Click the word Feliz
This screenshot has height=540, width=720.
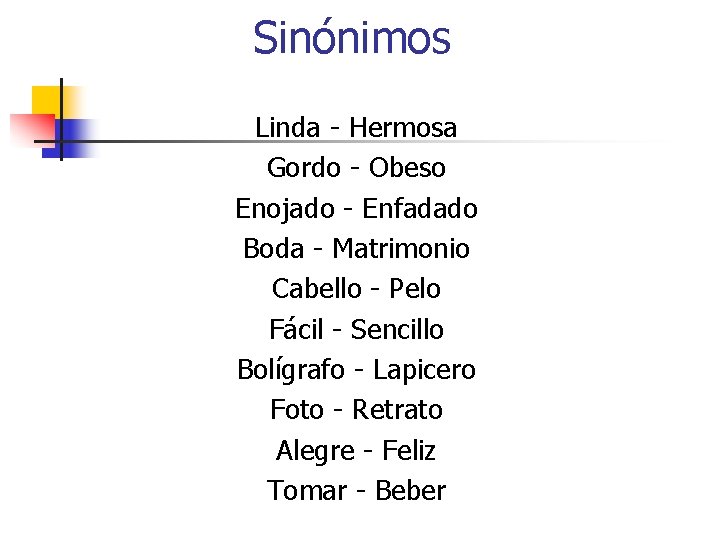(409, 451)
